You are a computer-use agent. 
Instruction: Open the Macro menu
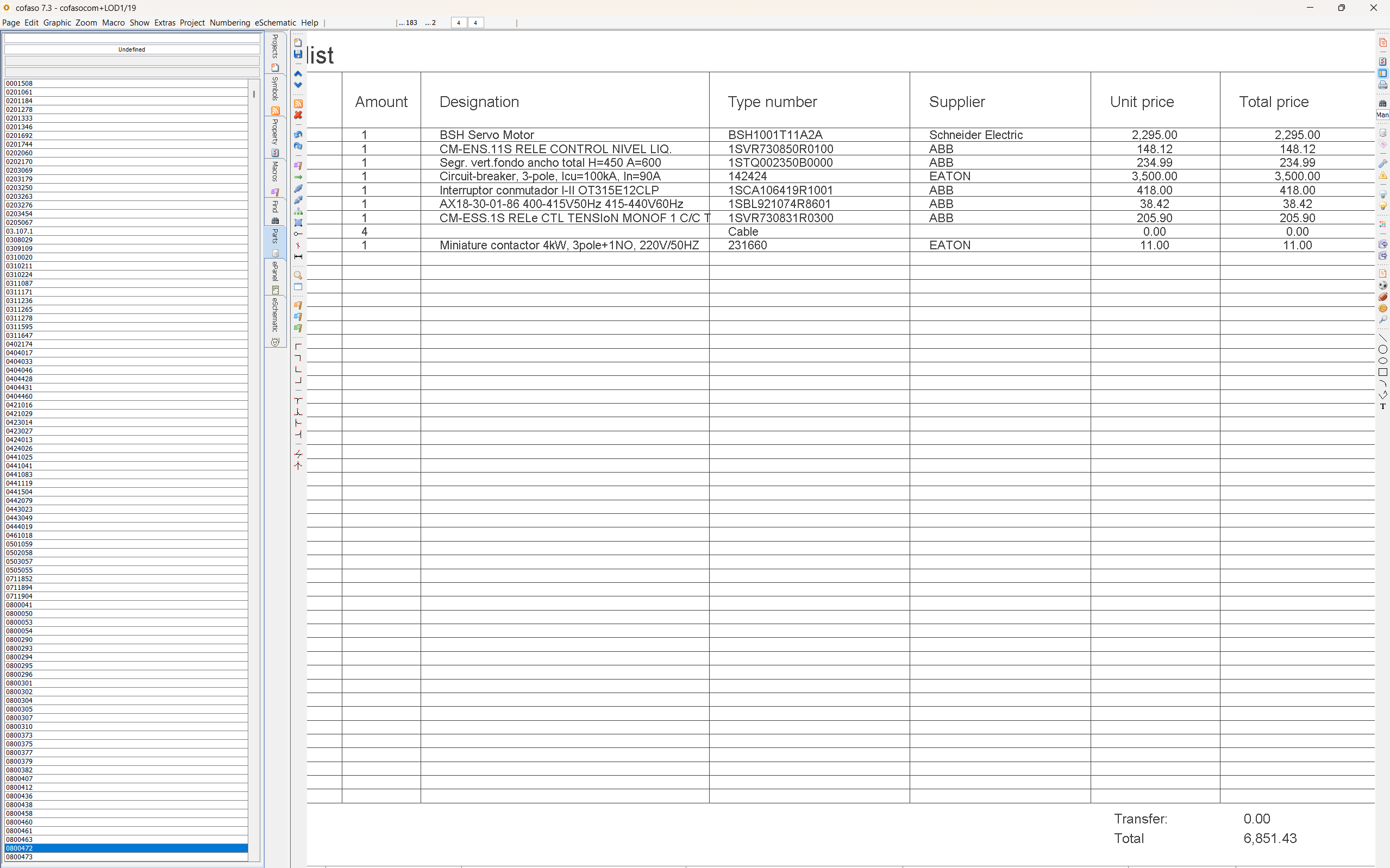[113, 22]
